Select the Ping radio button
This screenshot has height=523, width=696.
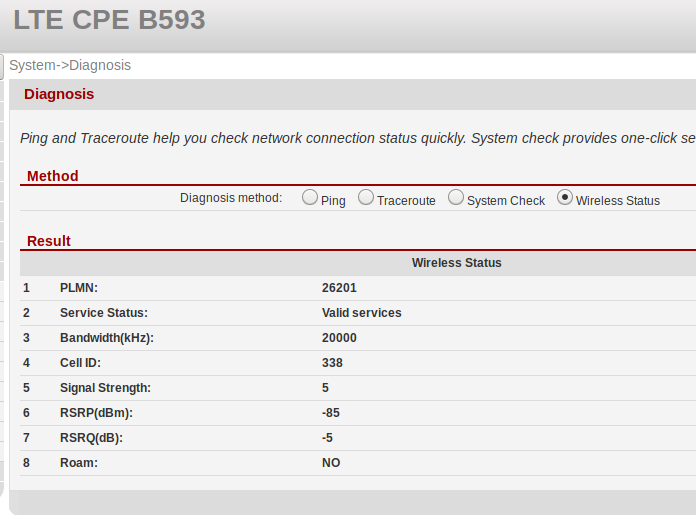pyautogui.click(x=310, y=198)
